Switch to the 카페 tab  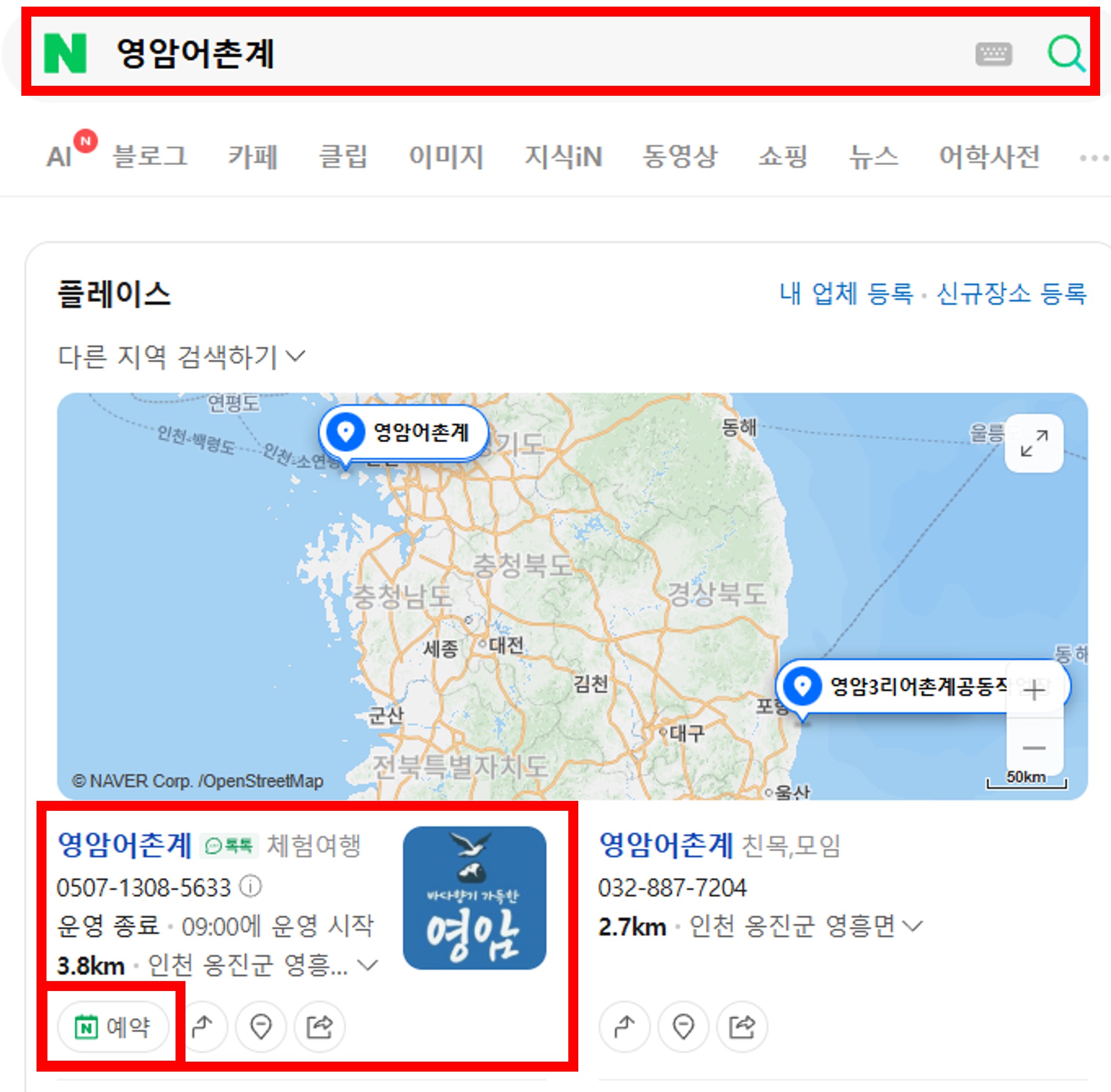[x=253, y=156]
